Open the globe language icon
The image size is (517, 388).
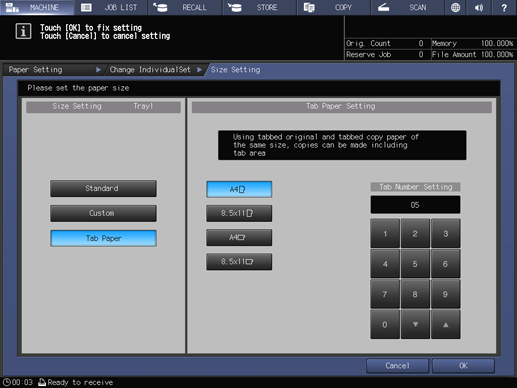coord(455,7)
